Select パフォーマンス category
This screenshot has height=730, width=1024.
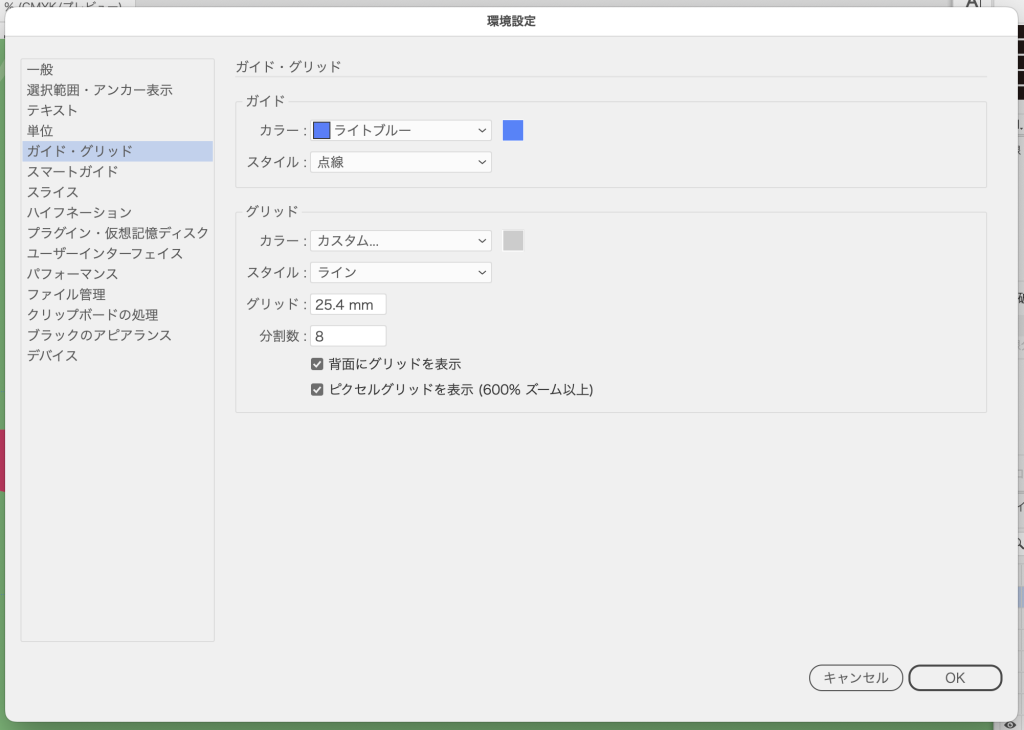(x=72, y=274)
